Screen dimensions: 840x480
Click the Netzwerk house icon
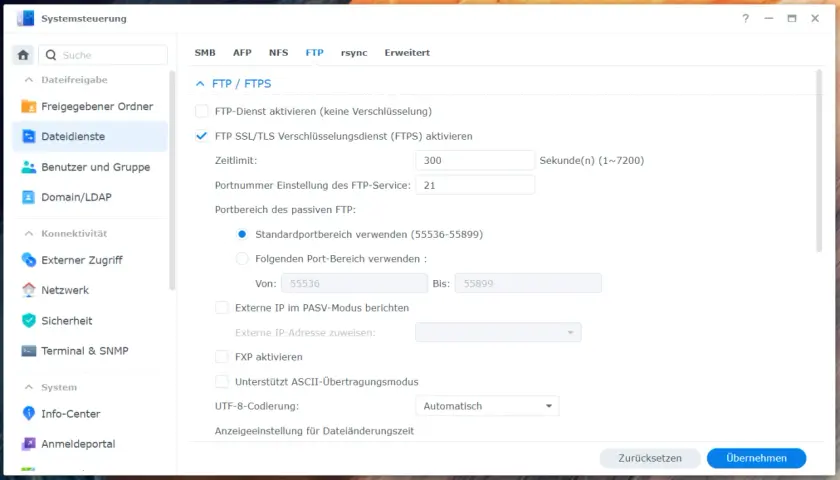[28, 290]
